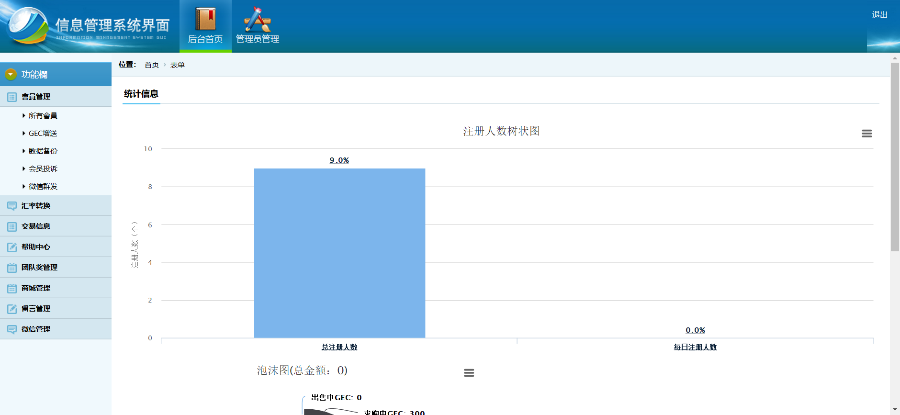Click the 求购中GEC: 300 label
This screenshot has width=900, height=415.
click(x=394, y=412)
